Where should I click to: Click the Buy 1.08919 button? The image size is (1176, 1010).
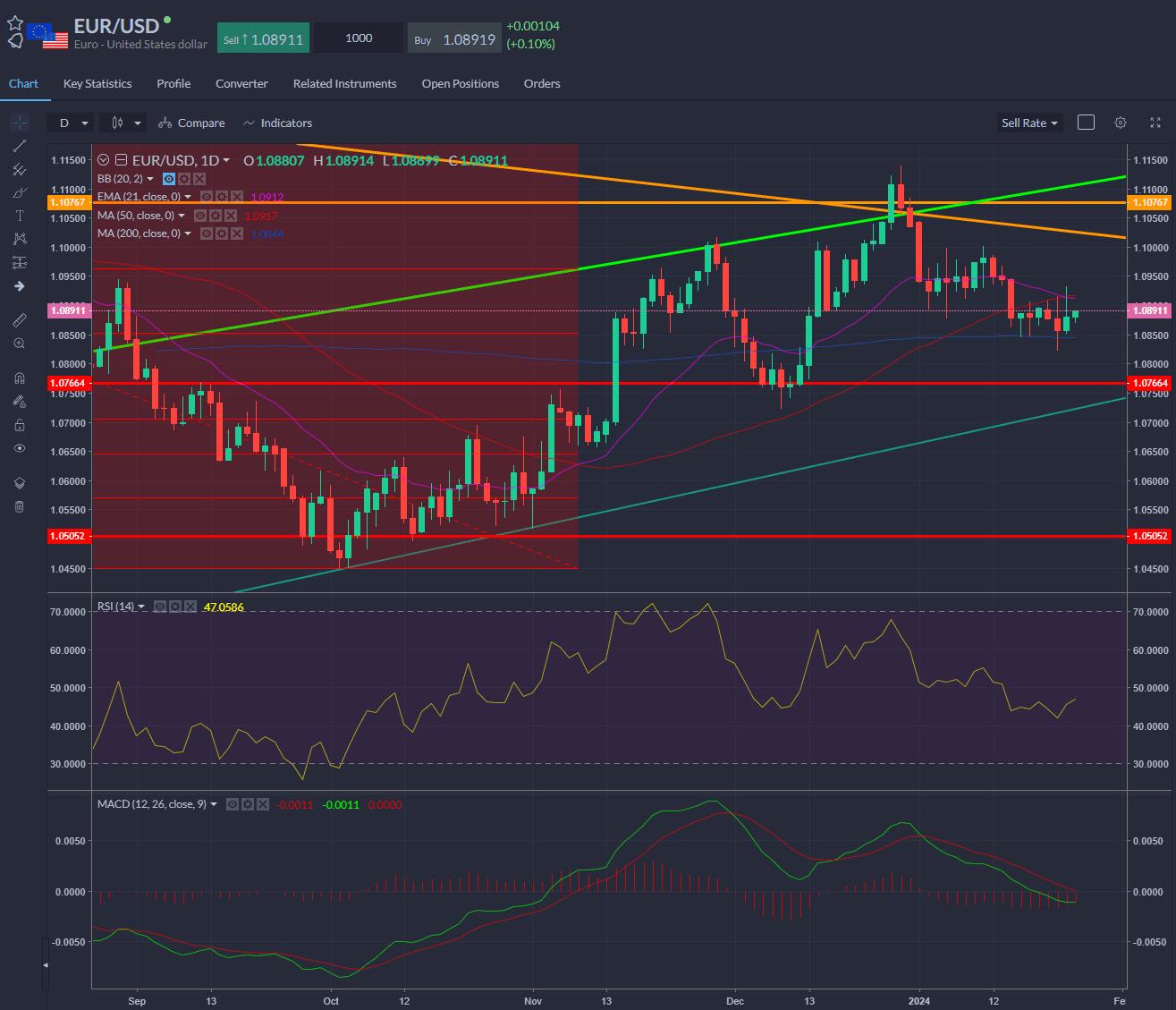coord(453,38)
